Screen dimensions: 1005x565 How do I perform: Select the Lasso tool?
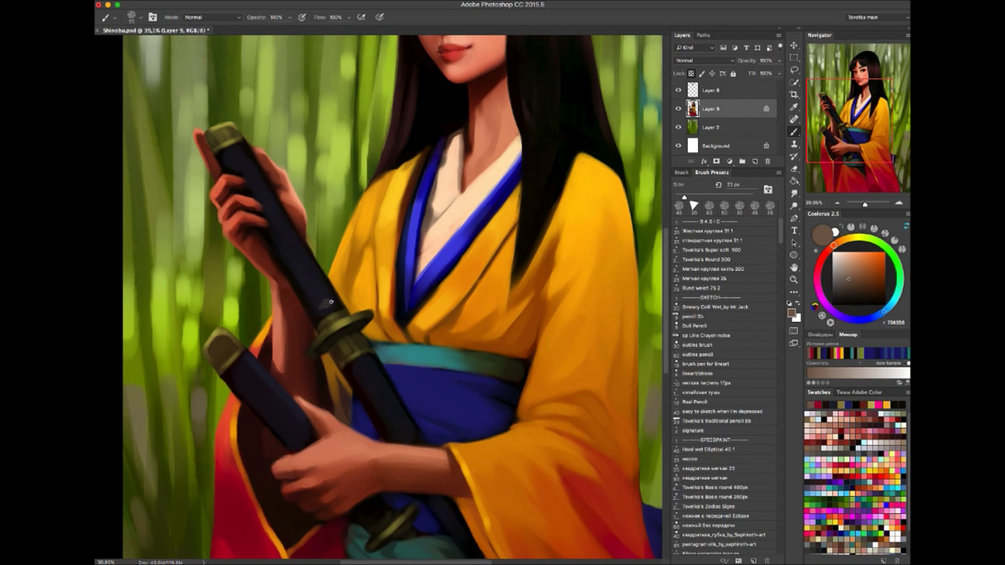coord(793,70)
